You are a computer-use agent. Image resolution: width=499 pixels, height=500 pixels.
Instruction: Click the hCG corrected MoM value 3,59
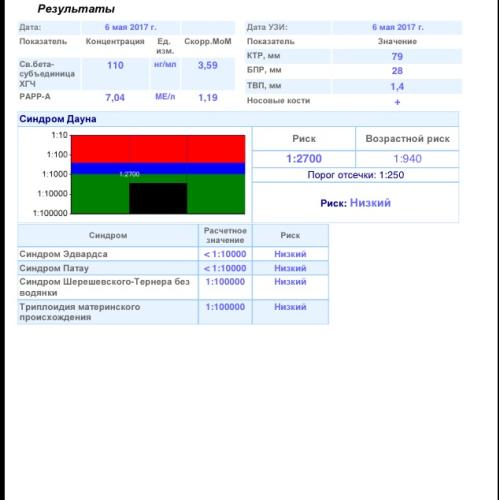pos(208,65)
